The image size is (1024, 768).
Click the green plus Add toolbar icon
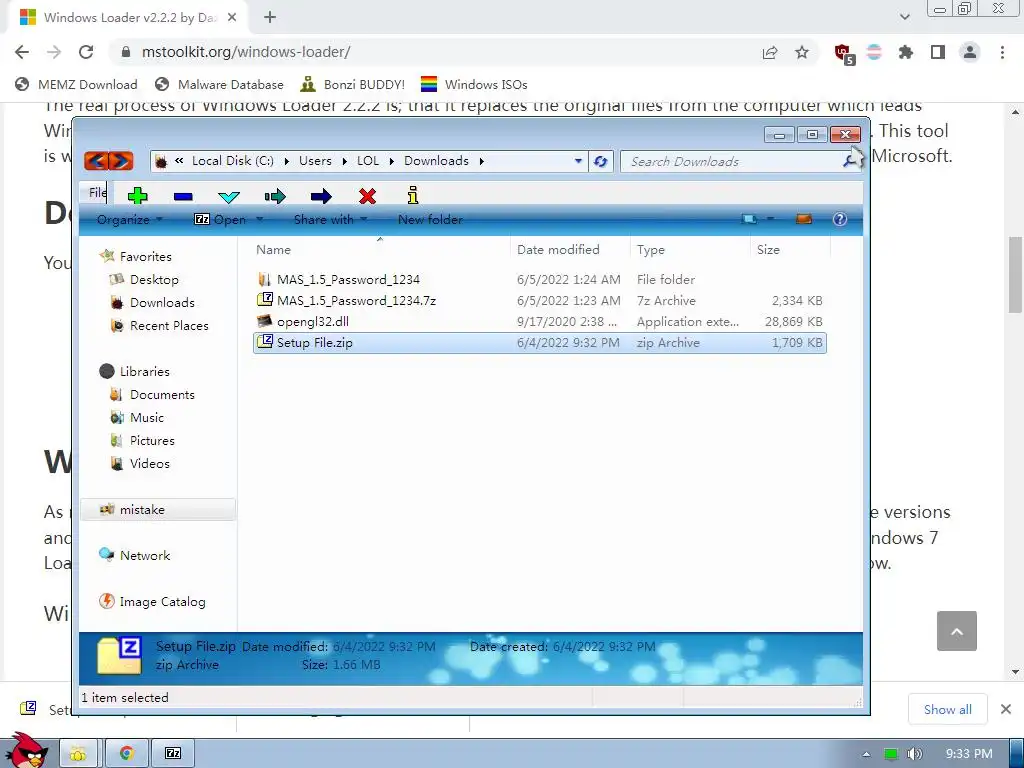pos(137,195)
